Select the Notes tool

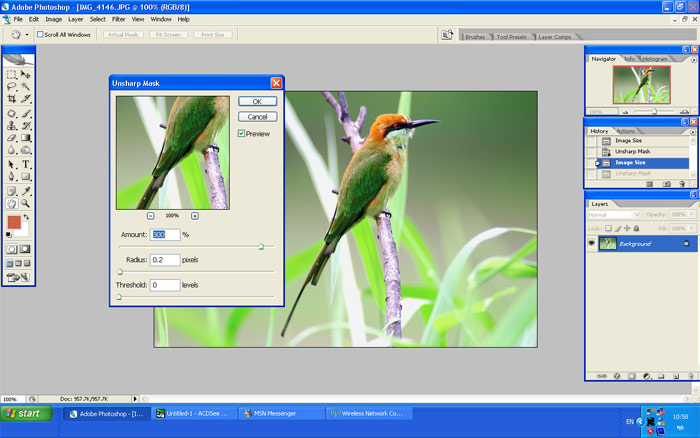point(12,192)
